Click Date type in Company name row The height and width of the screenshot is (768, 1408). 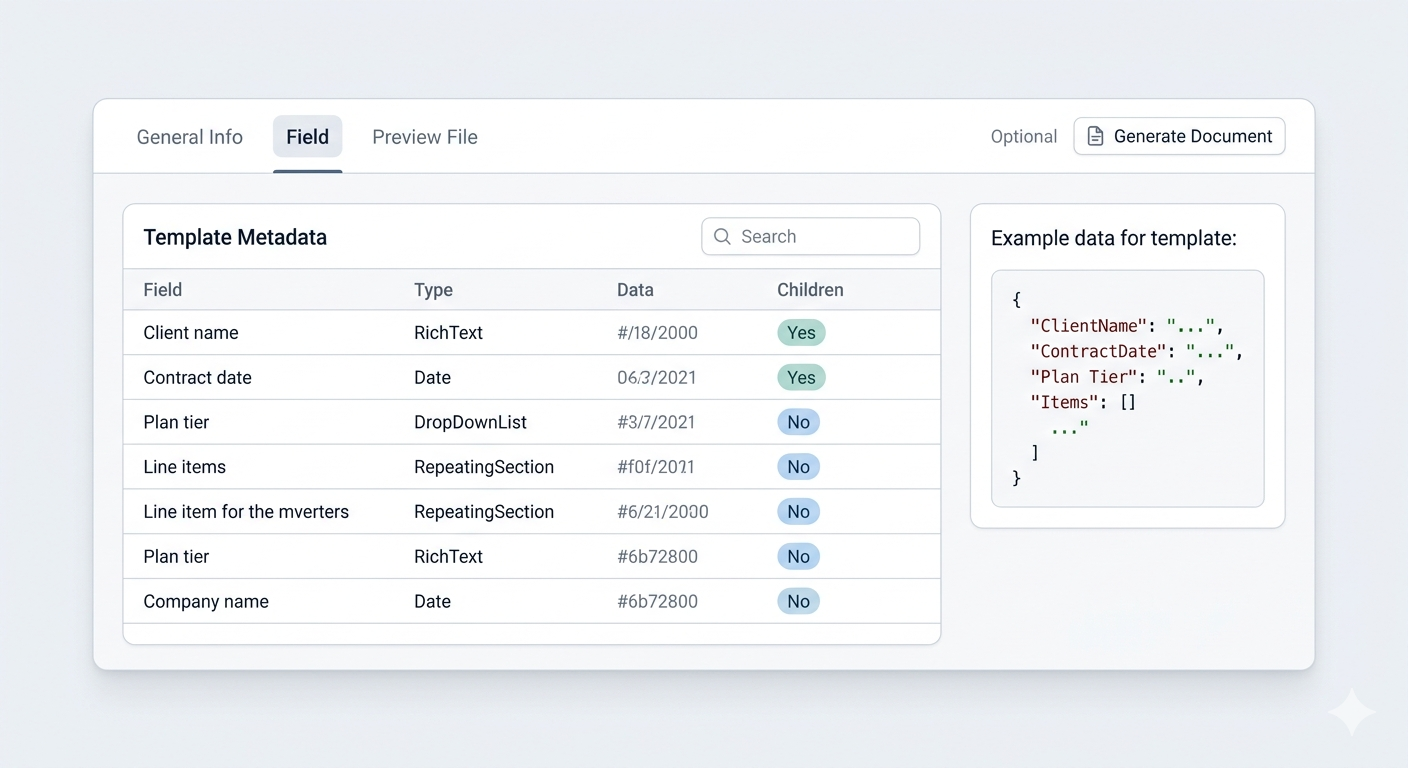pyautogui.click(x=432, y=602)
